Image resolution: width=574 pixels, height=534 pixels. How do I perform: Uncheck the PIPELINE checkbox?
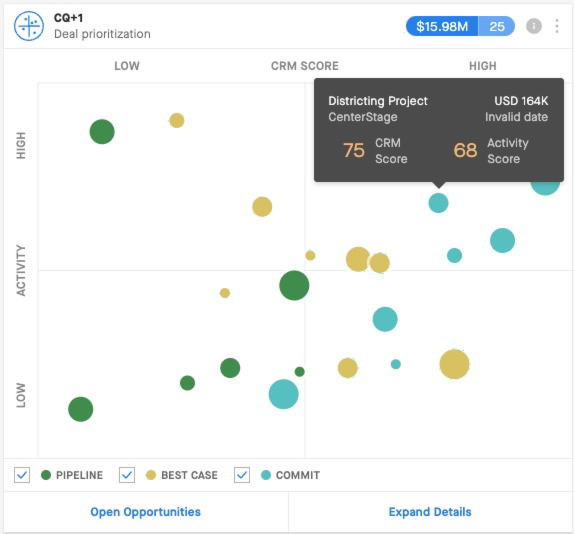(22, 475)
